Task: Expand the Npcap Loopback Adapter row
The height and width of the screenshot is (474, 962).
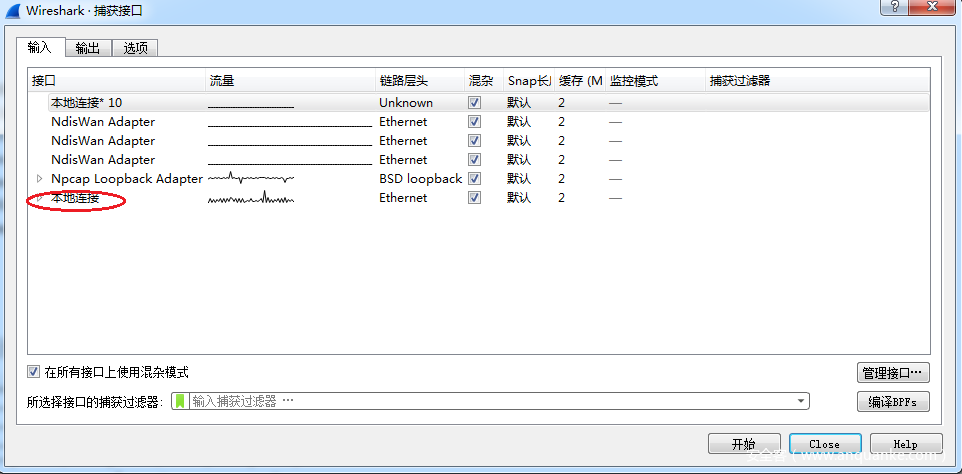Action: [39, 178]
